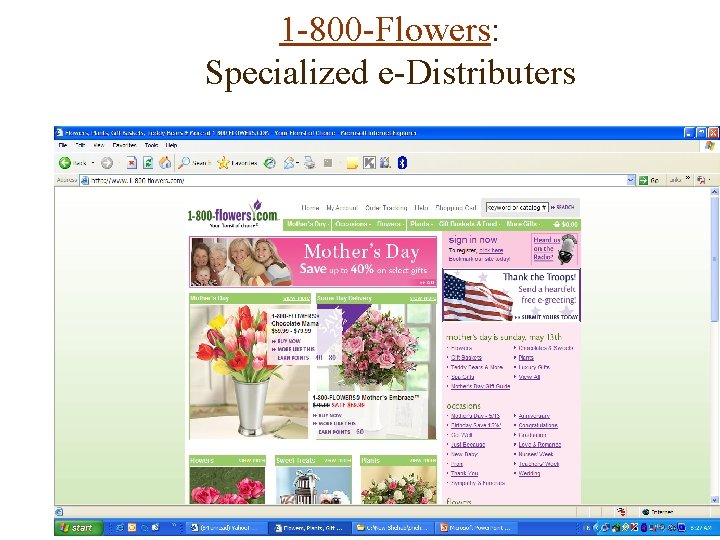The image size is (720, 540).
Task: Click the K-arrow toolbar icon
Action: [369, 163]
